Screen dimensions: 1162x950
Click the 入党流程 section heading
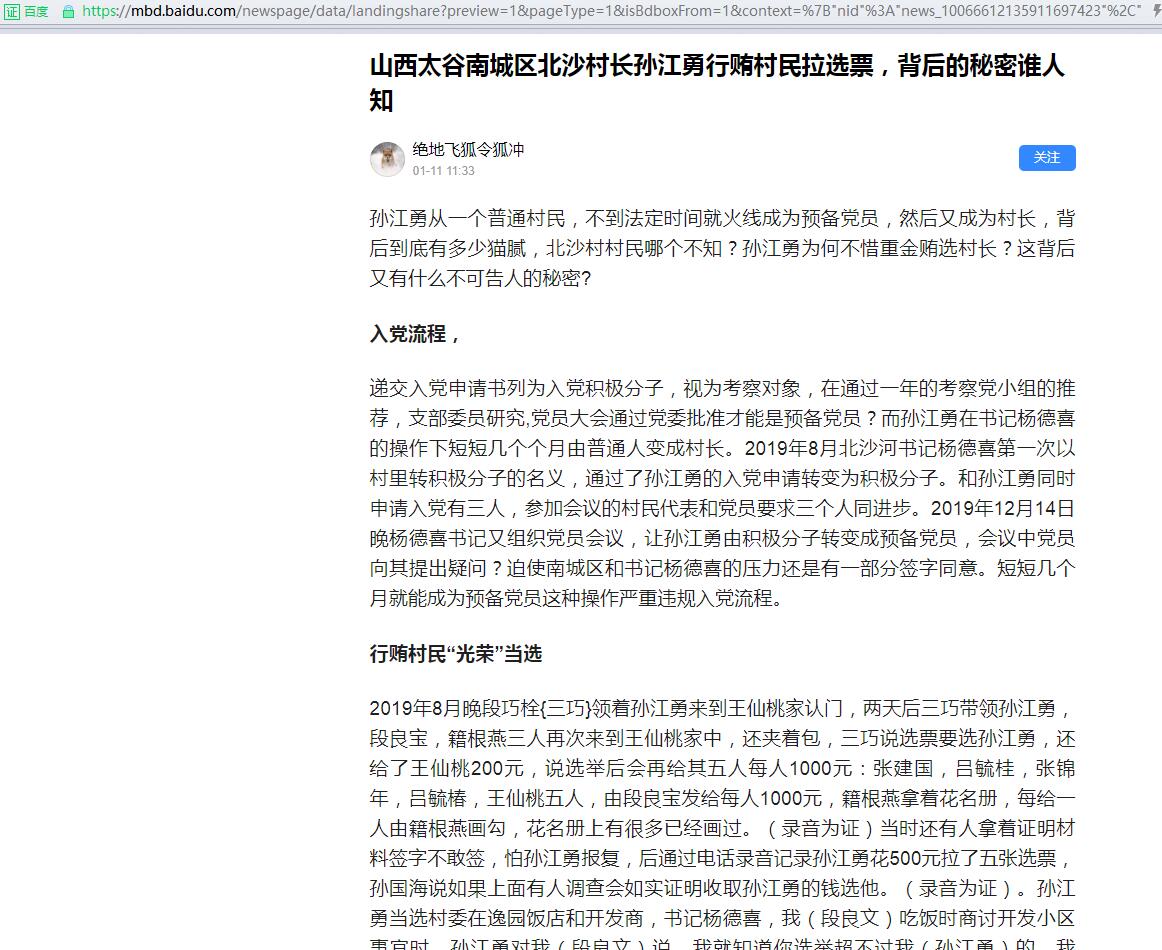[x=415, y=334]
